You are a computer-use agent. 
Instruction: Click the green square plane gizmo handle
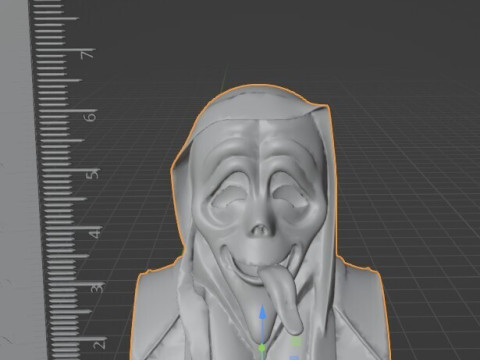point(296,341)
